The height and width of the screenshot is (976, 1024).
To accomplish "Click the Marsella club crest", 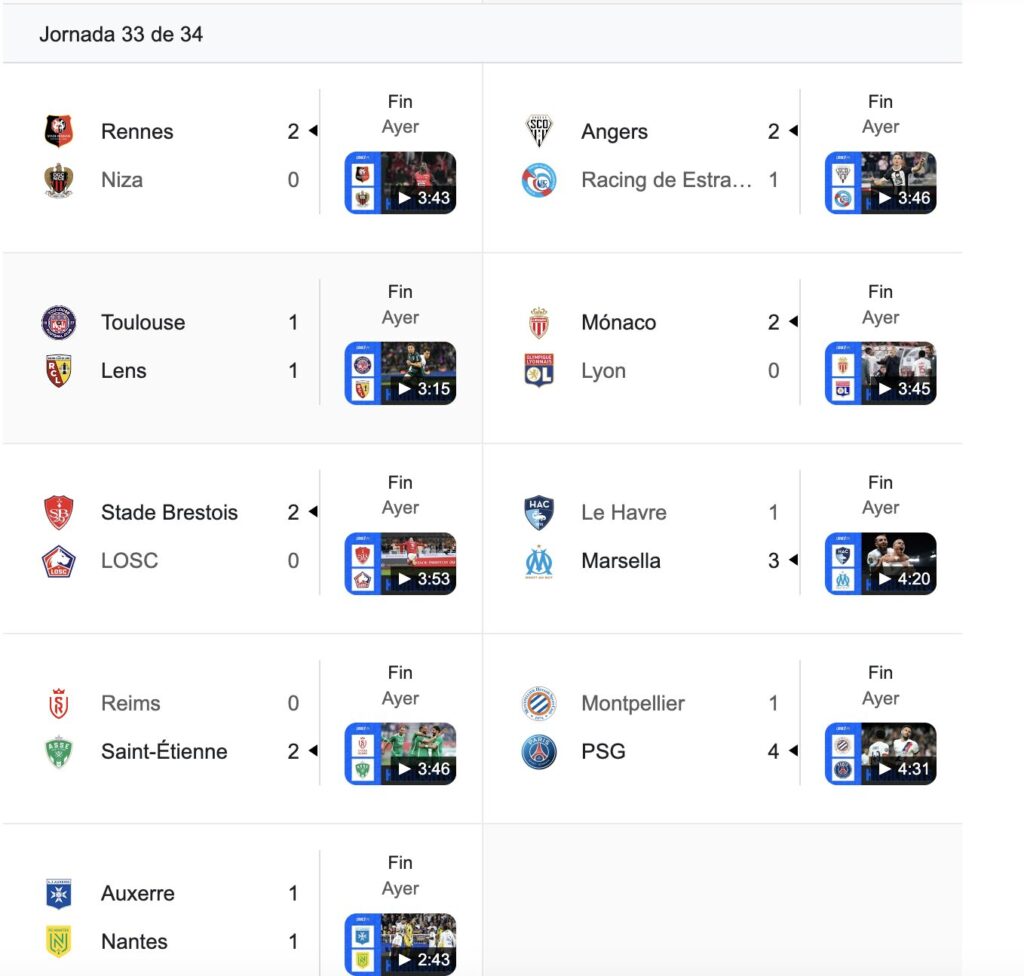I will pos(539,561).
